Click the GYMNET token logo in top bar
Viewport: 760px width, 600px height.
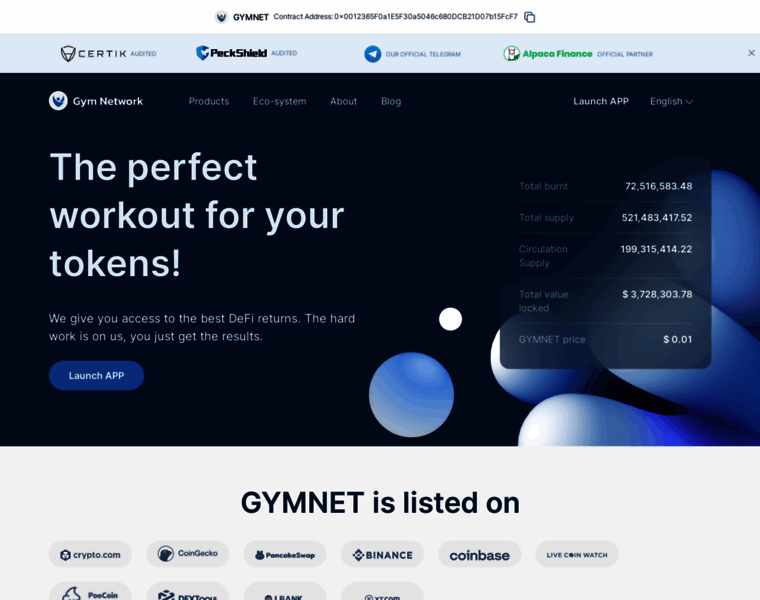[x=222, y=17]
